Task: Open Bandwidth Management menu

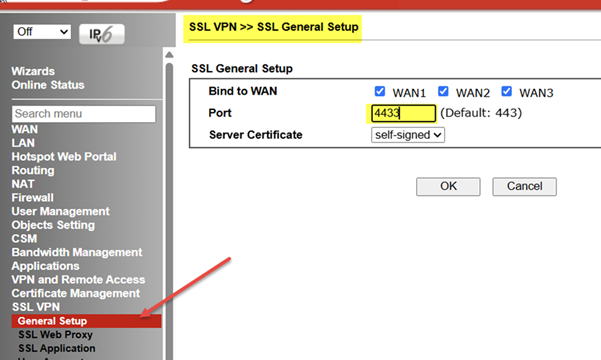Action: point(77,252)
